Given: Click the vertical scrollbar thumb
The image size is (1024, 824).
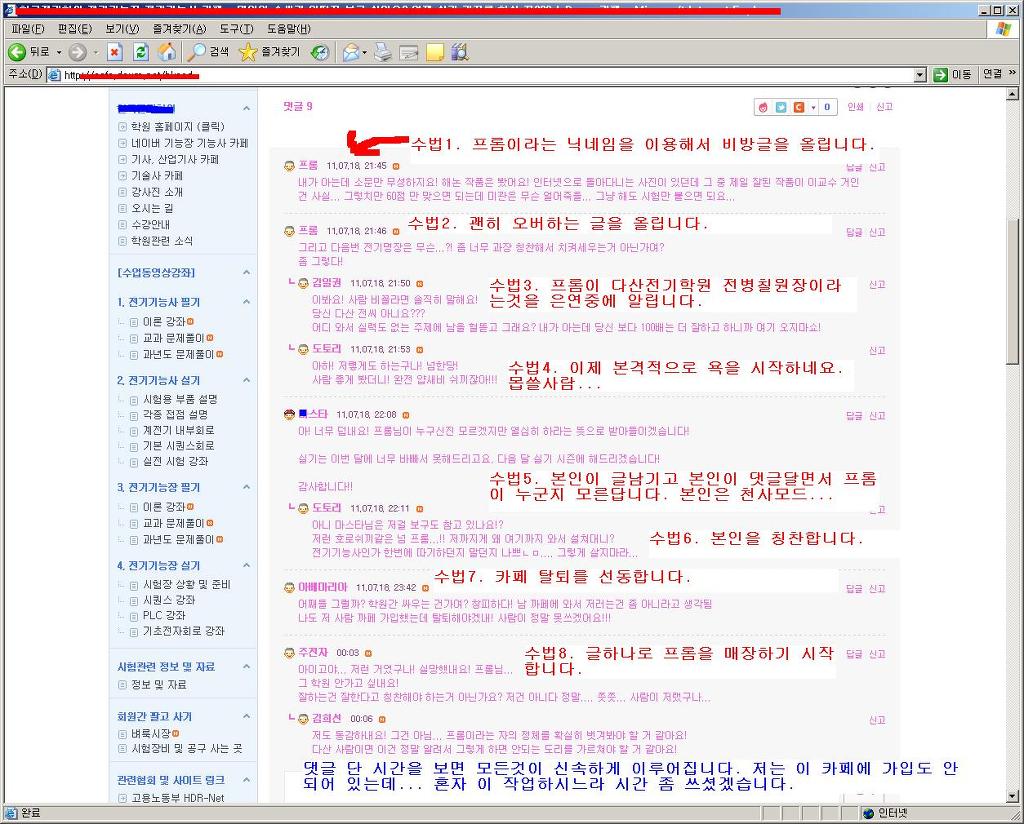Looking at the screenshot, I should tap(1012, 291).
